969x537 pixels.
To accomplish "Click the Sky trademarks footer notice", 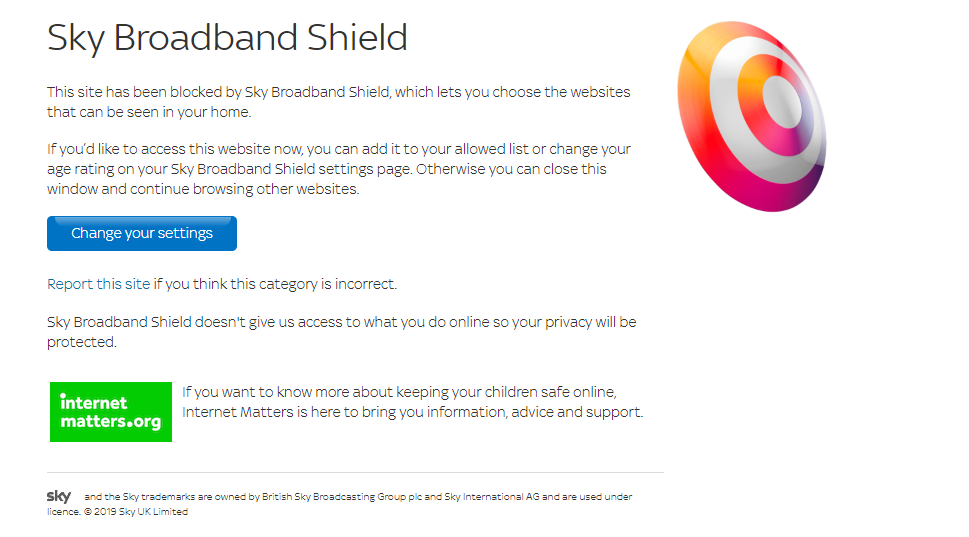I will [x=340, y=504].
